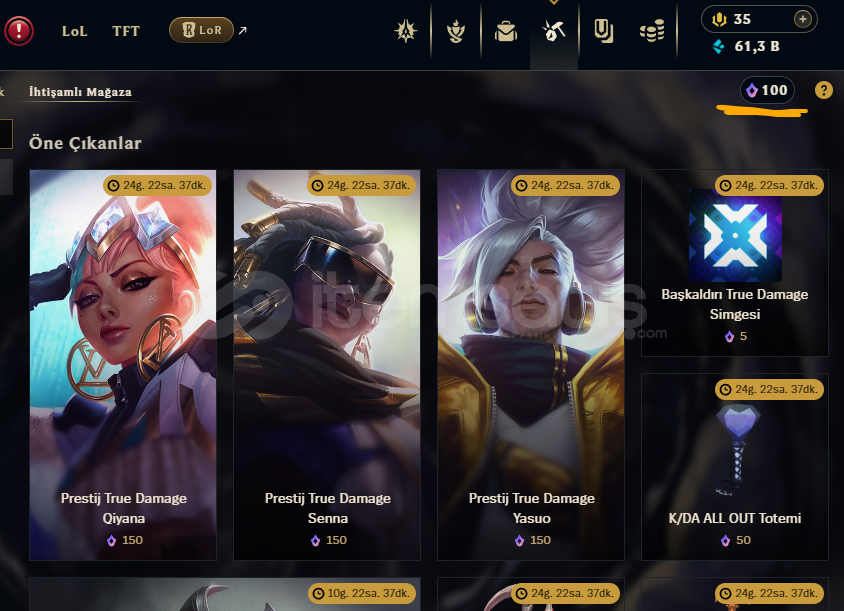
Task: Open the honor emblem icon
Action: tap(456, 31)
